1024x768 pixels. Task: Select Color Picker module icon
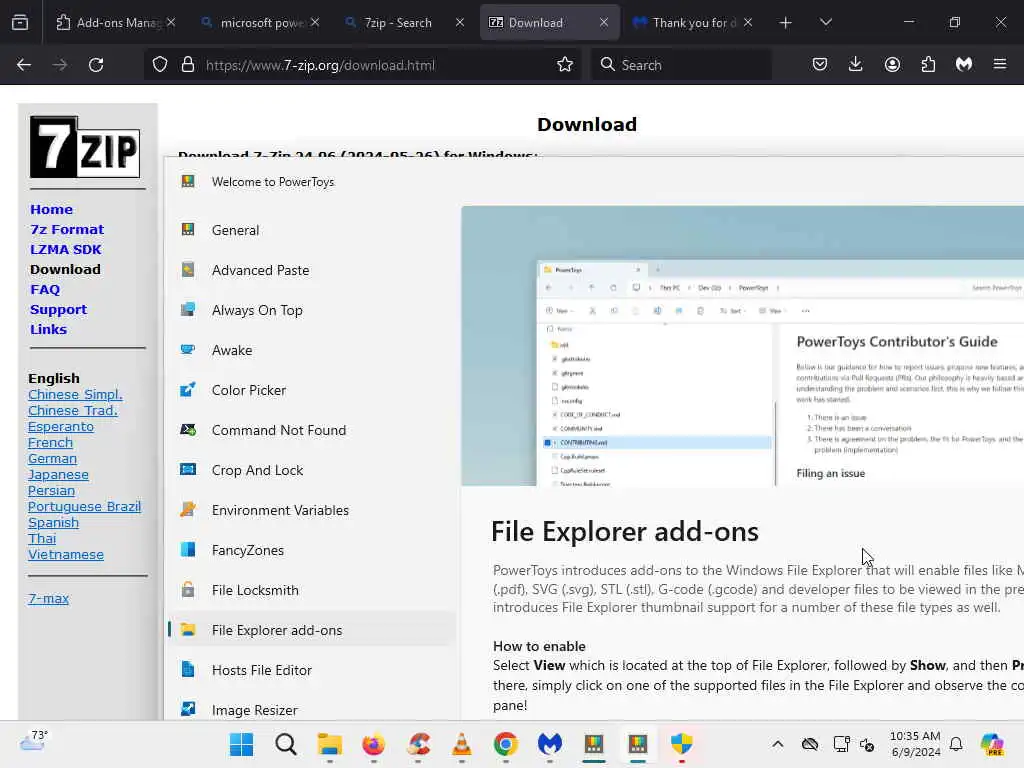click(x=188, y=390)
